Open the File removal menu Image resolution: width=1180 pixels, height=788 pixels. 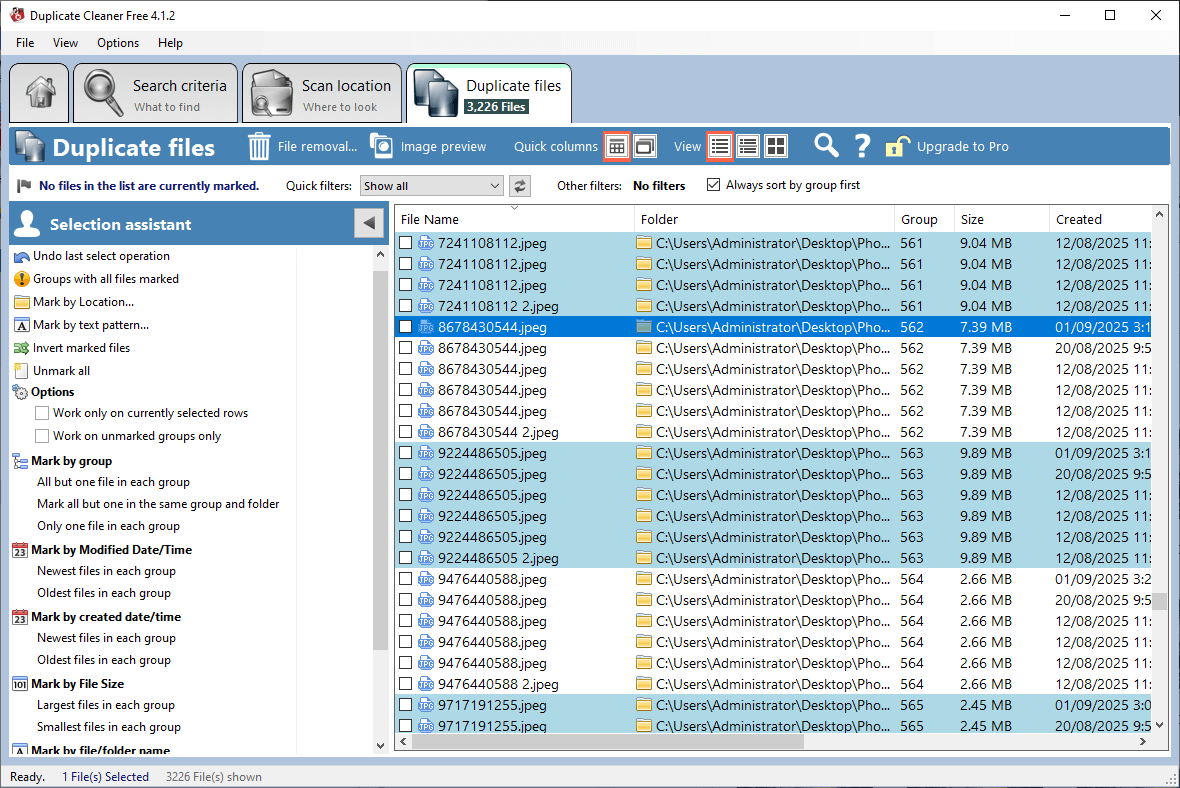(303, 146)
